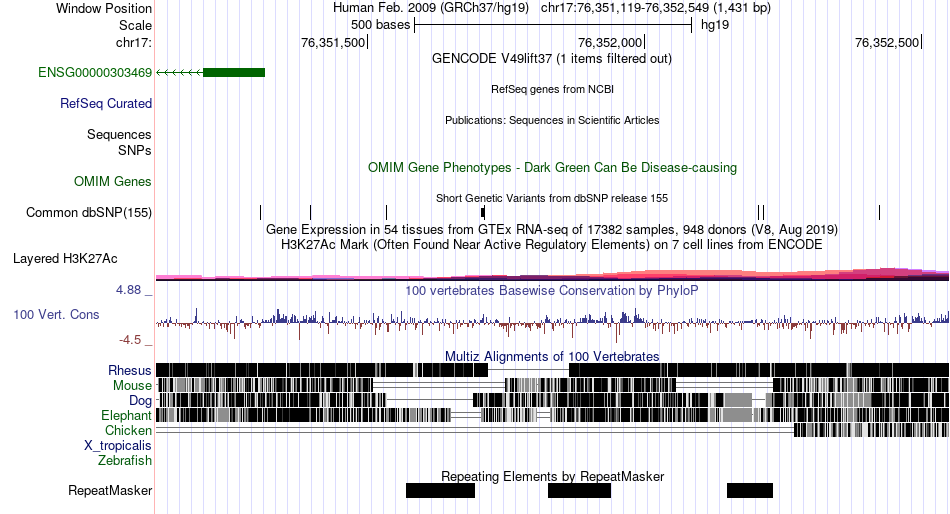Click the X_tropicalis alignment row label
Image resolution: width=950 pixels, height=514 pixels.
(118, 446)
